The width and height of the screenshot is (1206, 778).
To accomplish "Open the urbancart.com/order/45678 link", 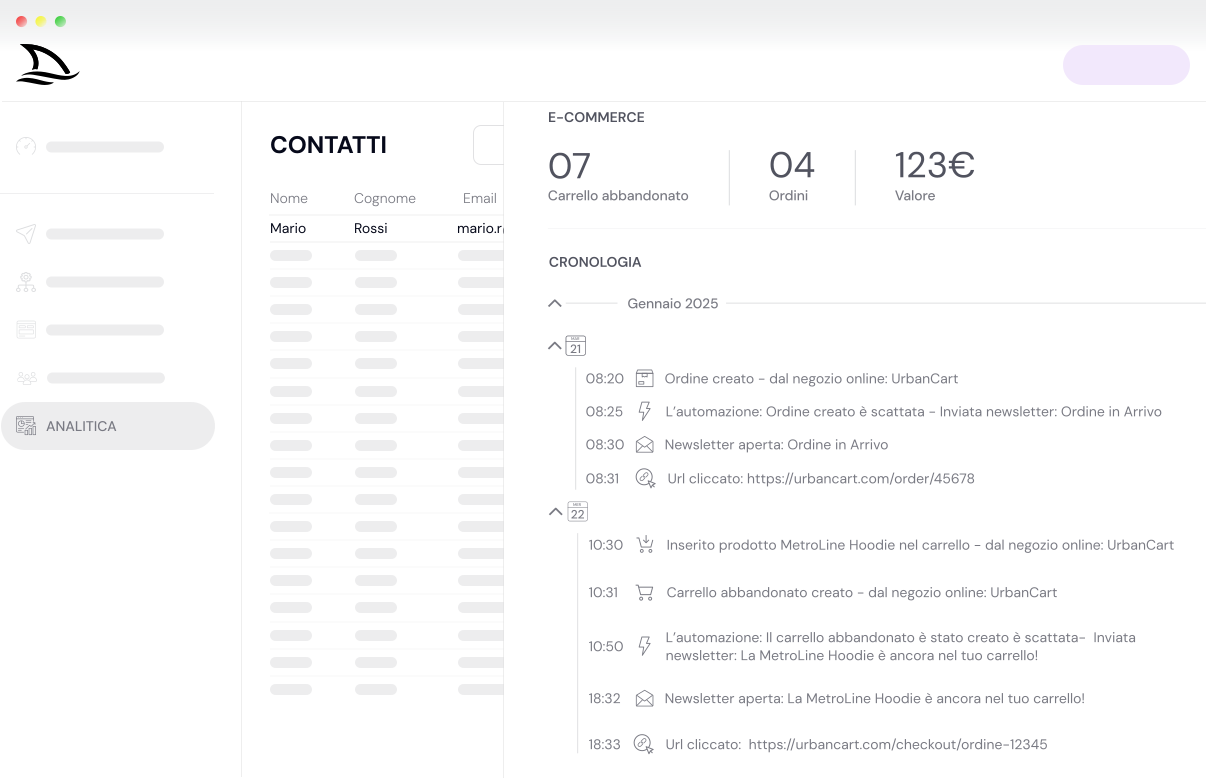I will tap(860, 479).
